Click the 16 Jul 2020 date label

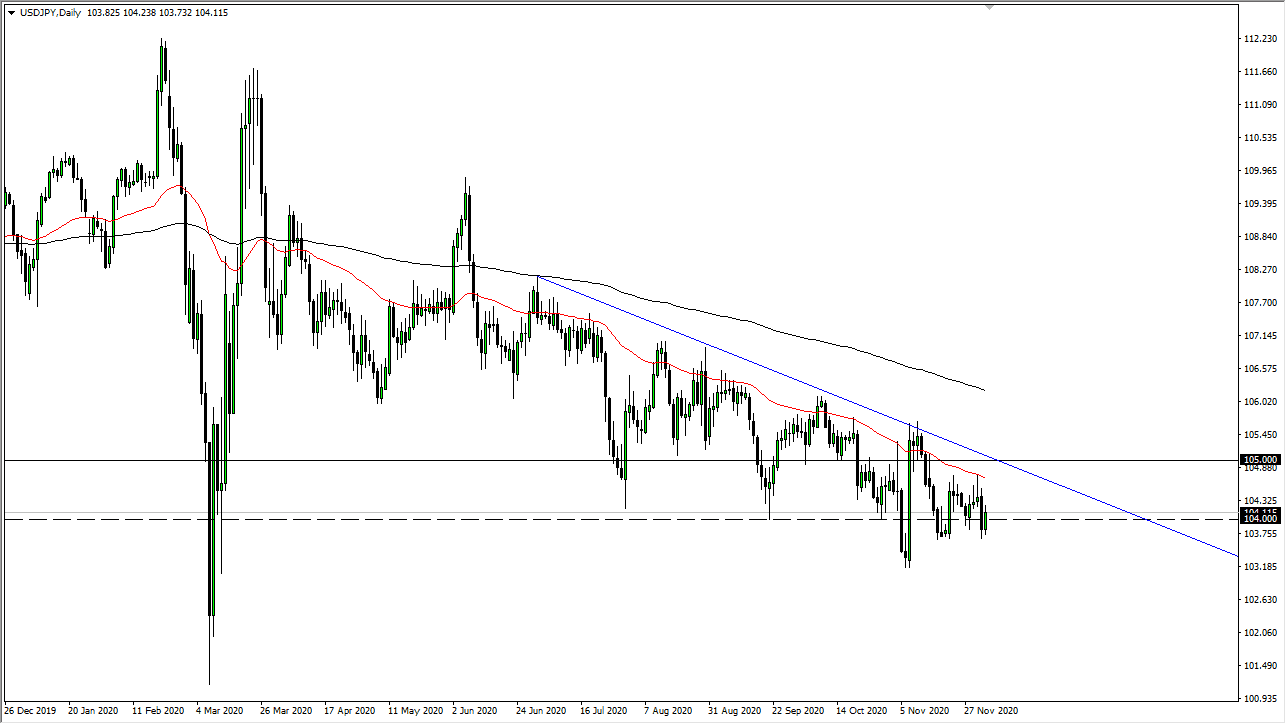point(604,711)
